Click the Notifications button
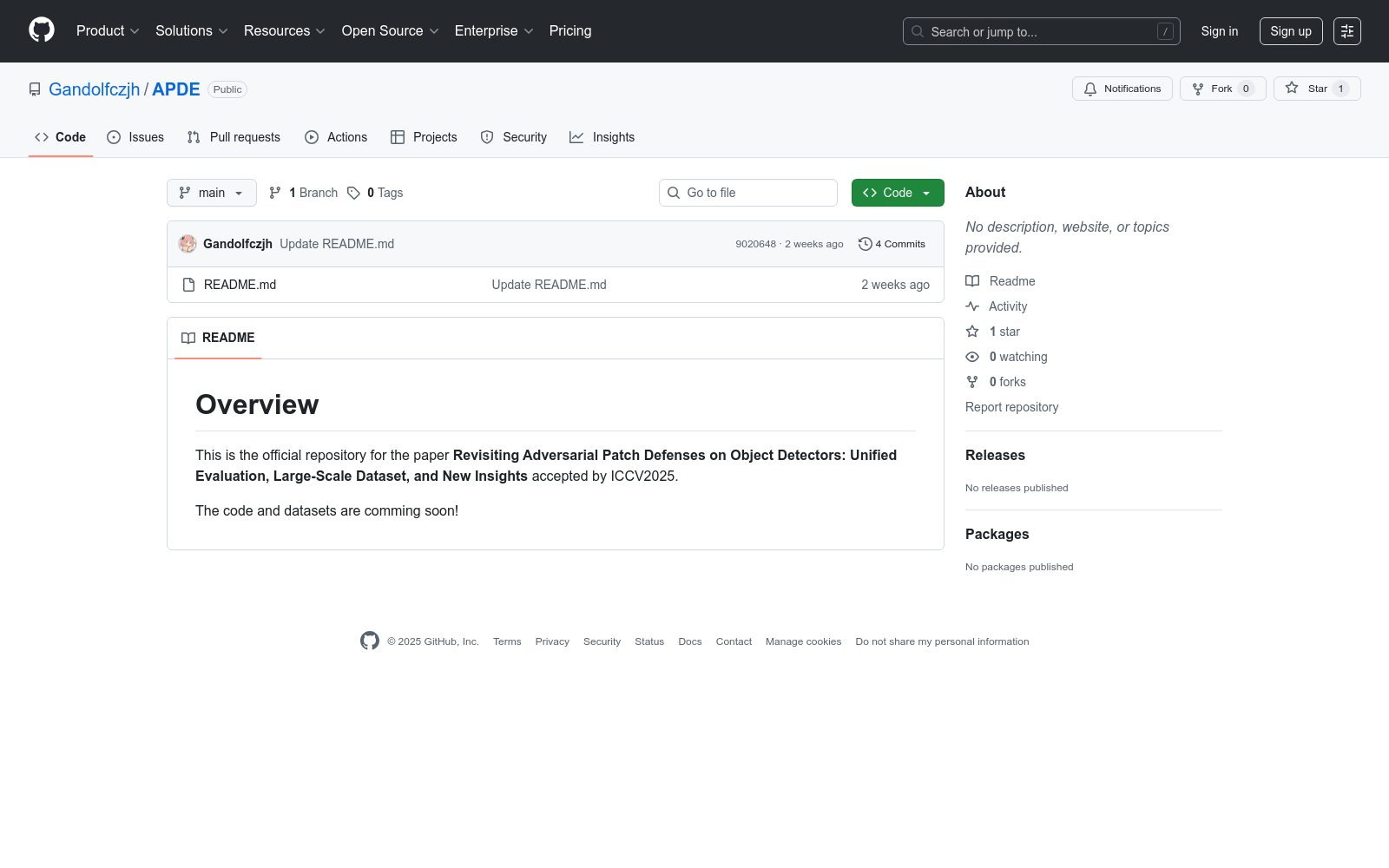 pyautogui.click(x=1122, y=89)
